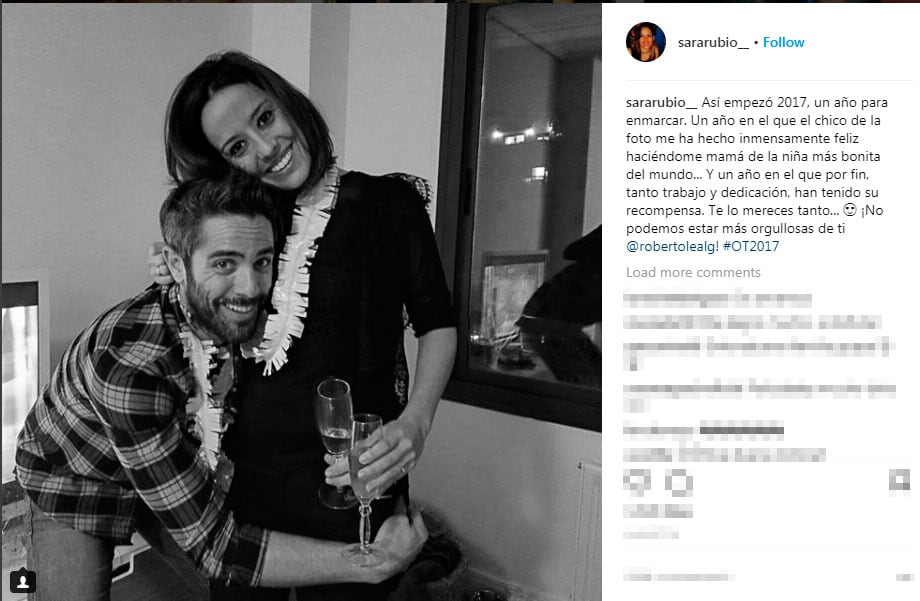
Task: Click the black-and-white couple photo
Action: 302,302
